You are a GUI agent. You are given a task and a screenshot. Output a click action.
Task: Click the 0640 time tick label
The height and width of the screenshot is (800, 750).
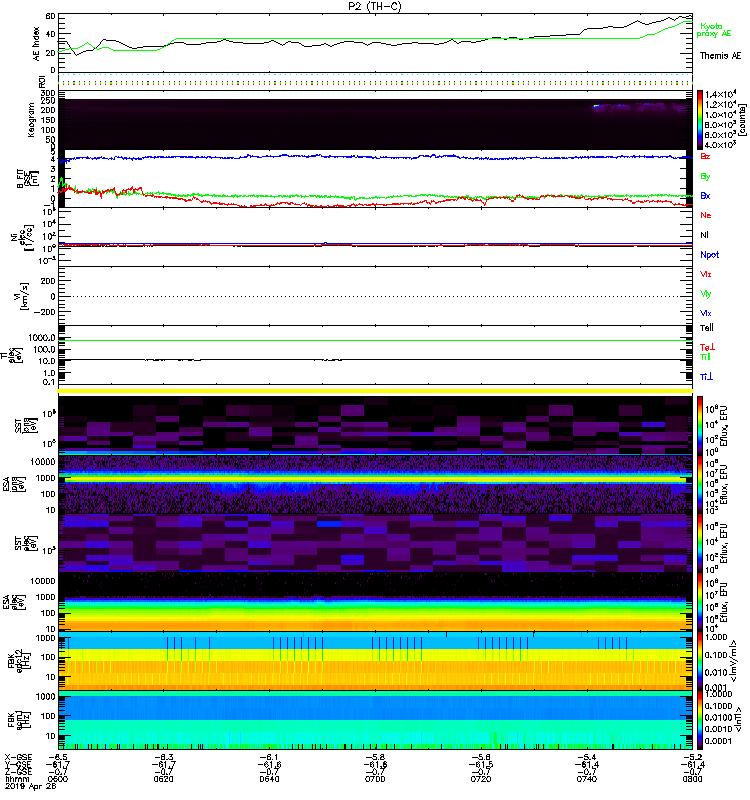(269, 779)
